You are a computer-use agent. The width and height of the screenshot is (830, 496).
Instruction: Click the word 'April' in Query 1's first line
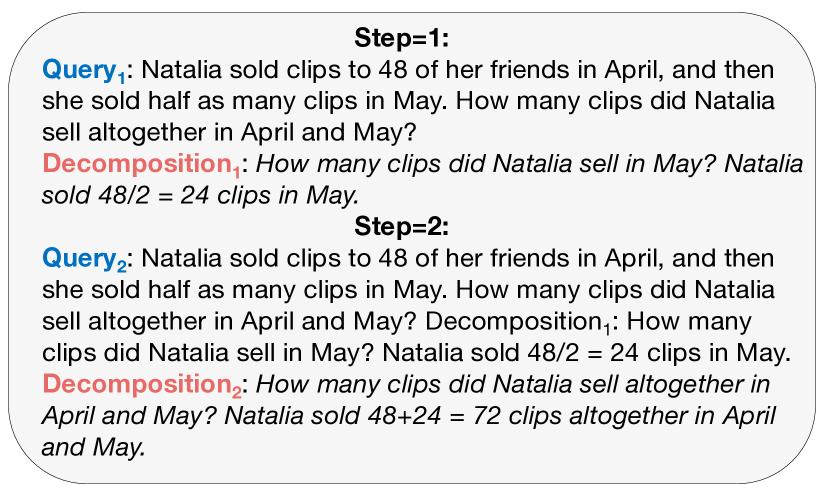tap(634, 70)
